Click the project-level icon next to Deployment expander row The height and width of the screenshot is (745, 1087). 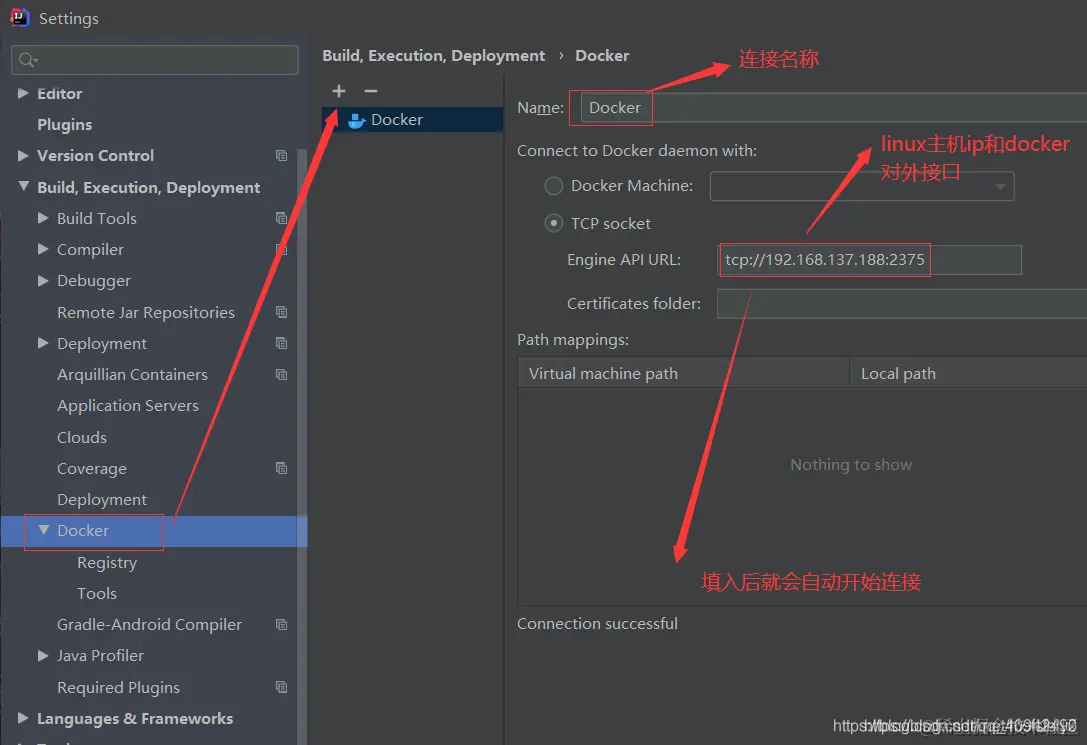pos(281,343)
